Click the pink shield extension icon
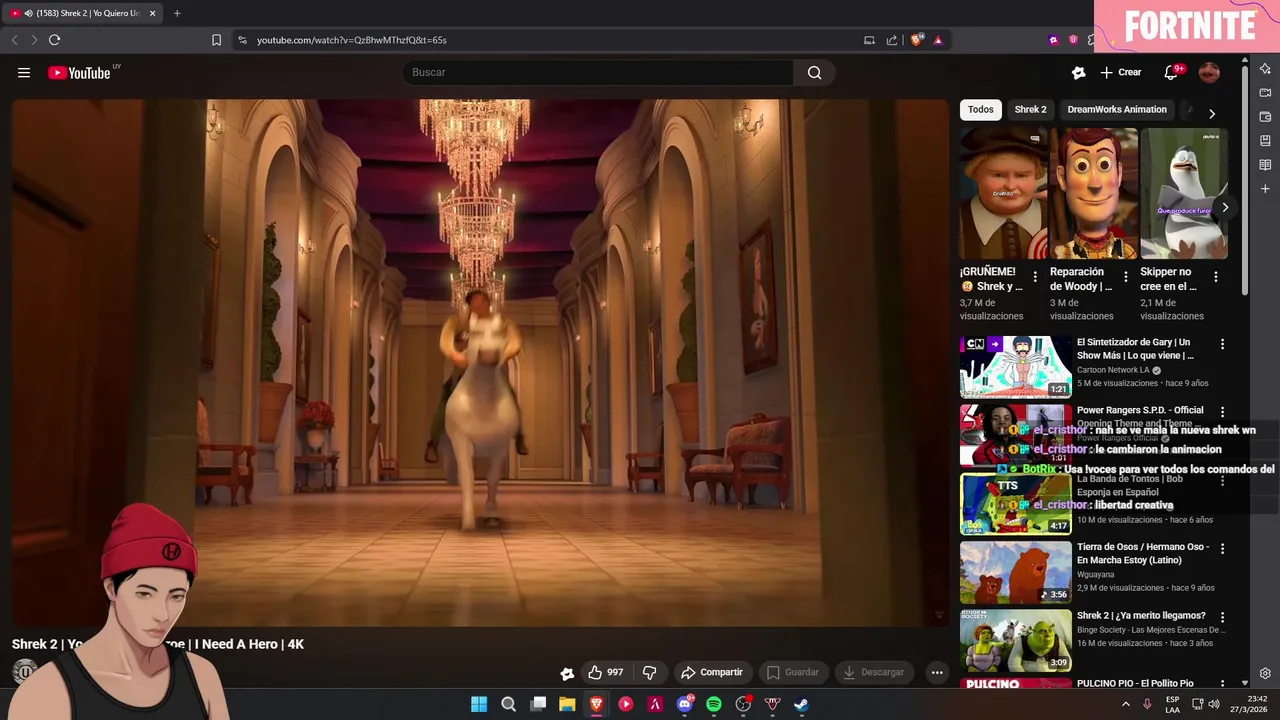 coord(1073,40)
